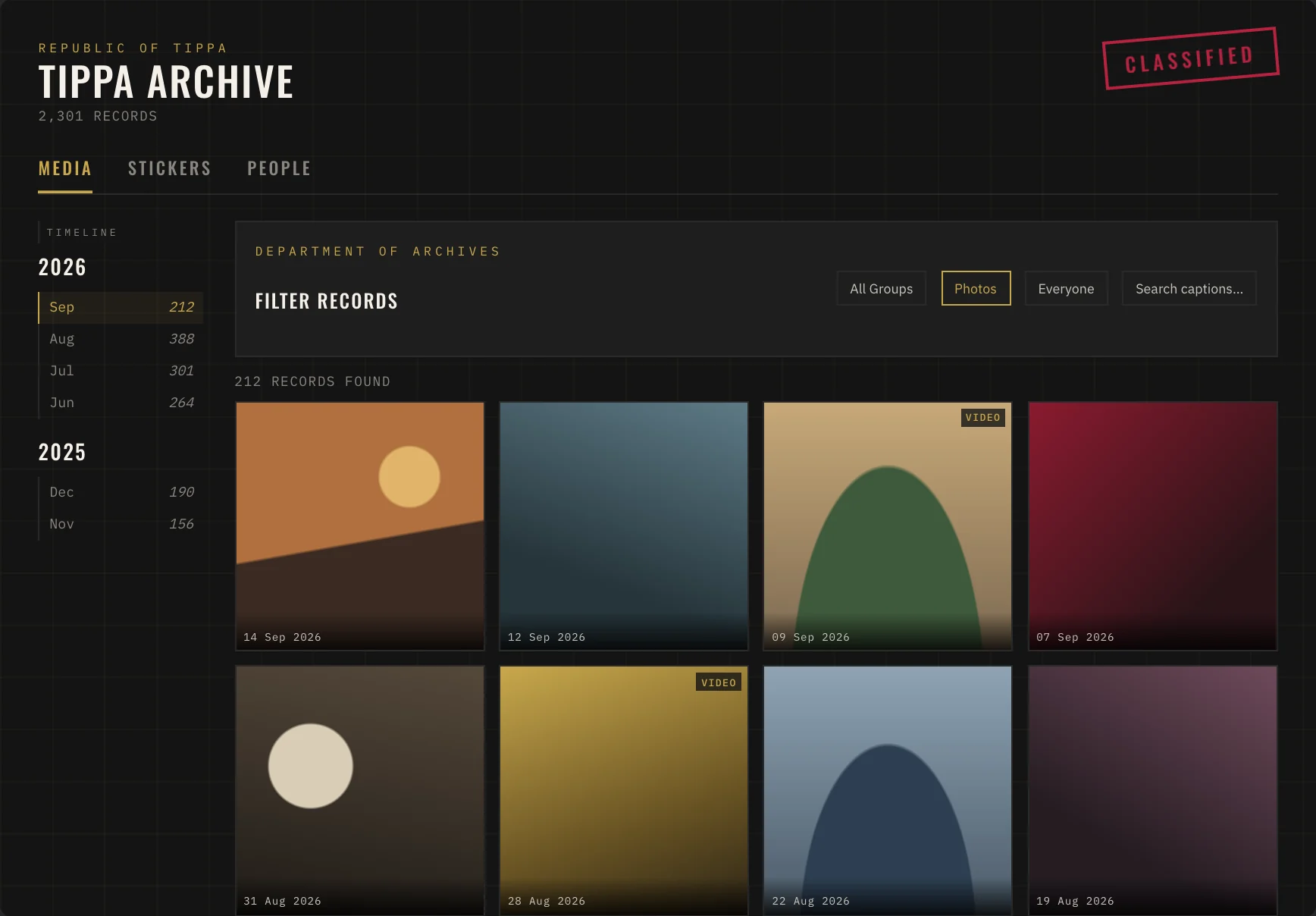
Task: Switch to the Media tab
Action: click(65, 169)
